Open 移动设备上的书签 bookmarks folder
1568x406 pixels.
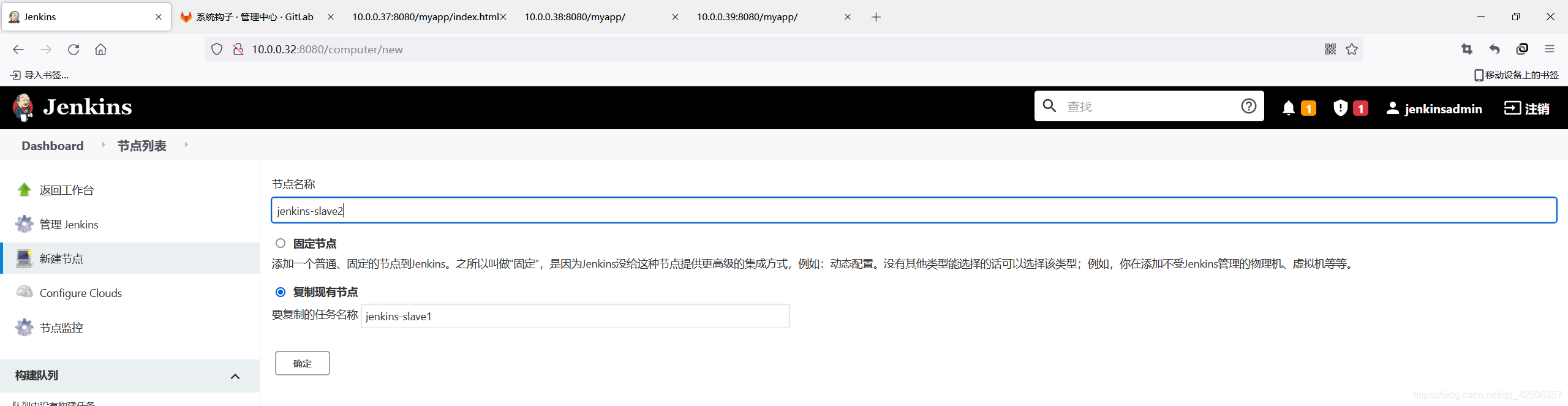(x=1517, y=75)
